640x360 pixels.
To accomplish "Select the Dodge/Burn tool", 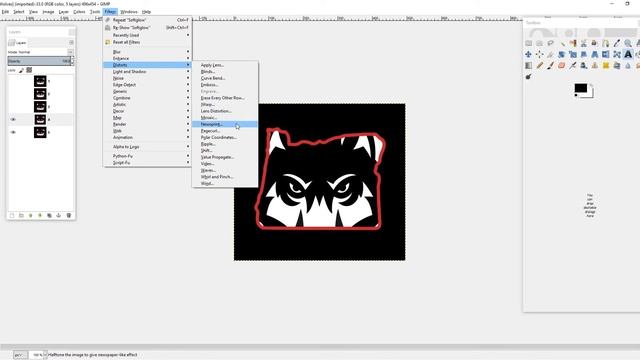I will [x=529, y=76].
